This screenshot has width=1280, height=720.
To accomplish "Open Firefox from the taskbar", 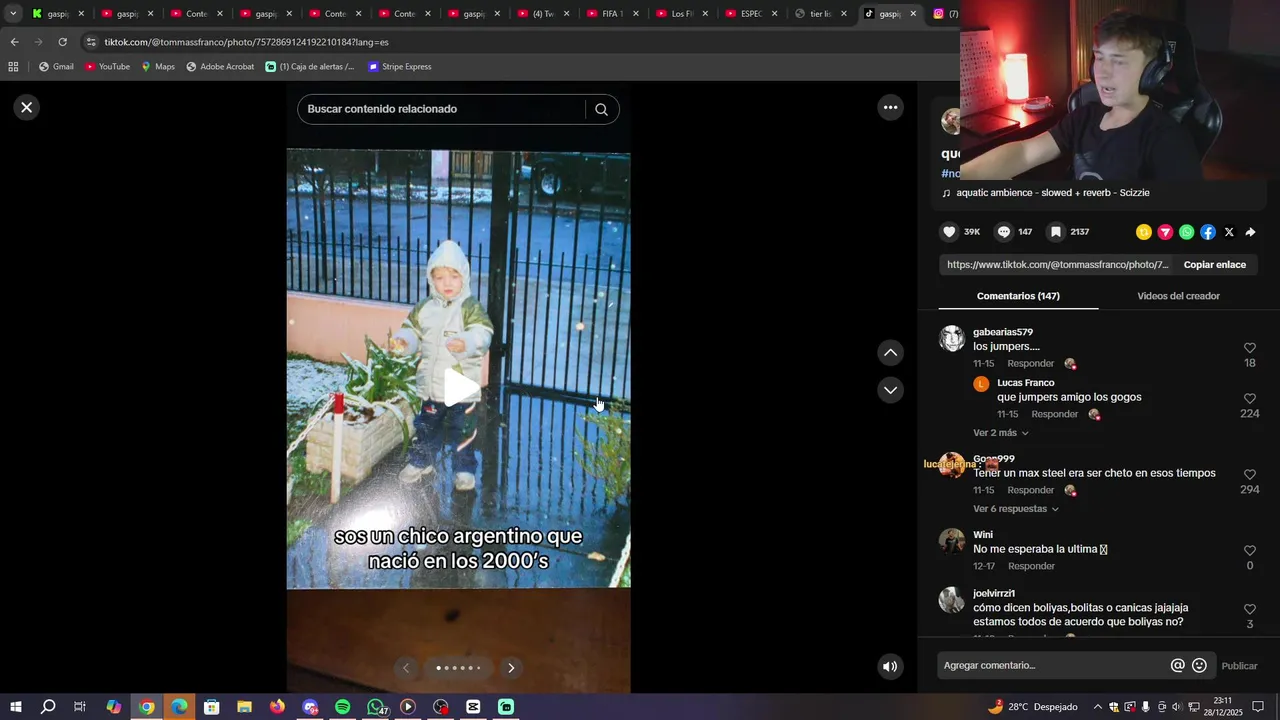I will pyautogui.click(x=277, y=707).
